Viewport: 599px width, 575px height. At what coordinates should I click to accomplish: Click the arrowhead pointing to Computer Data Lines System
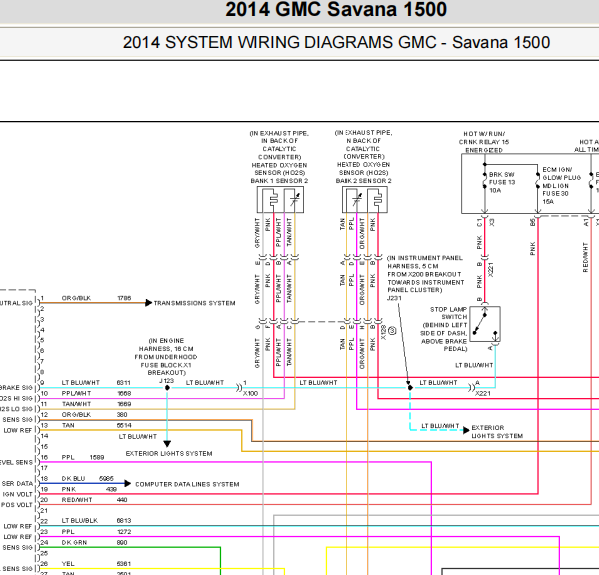pos(128,484)
